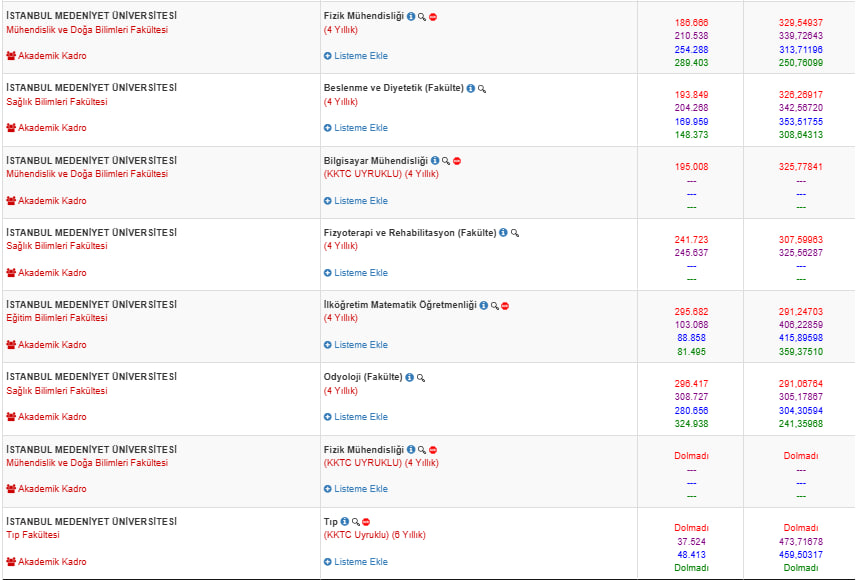Click magnifier icon beside İlköğretim Matematik Öğretmenliği
This screenshot has width=861, height=580.
[494, 305]
